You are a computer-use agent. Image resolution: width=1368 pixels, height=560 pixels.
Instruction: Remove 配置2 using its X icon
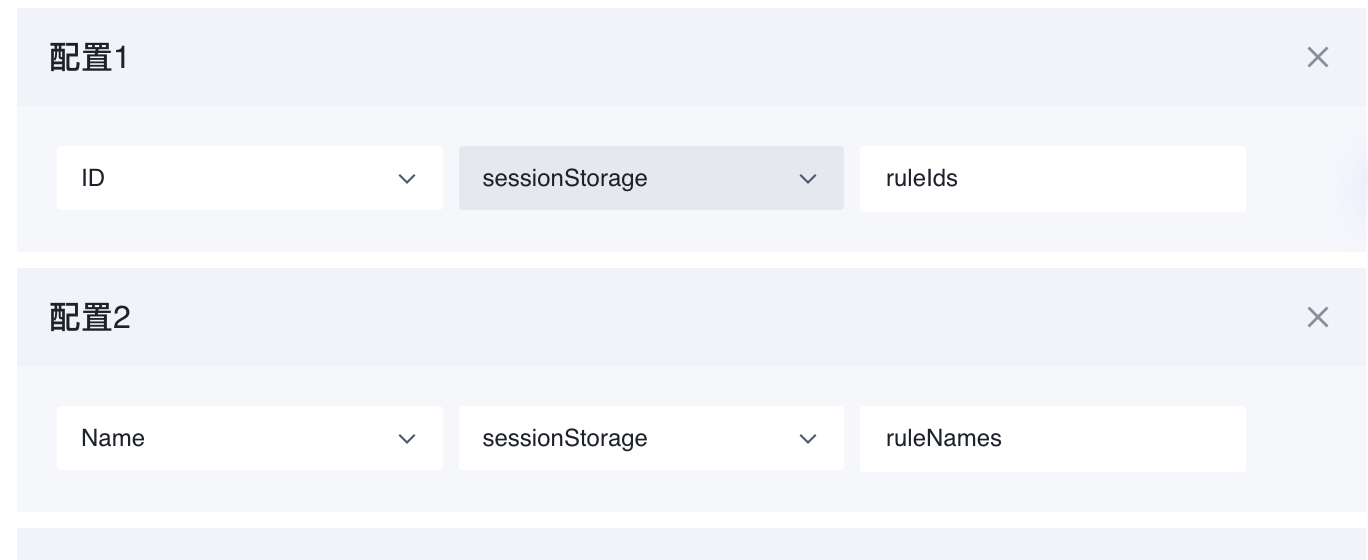(x=1317, y=318)
